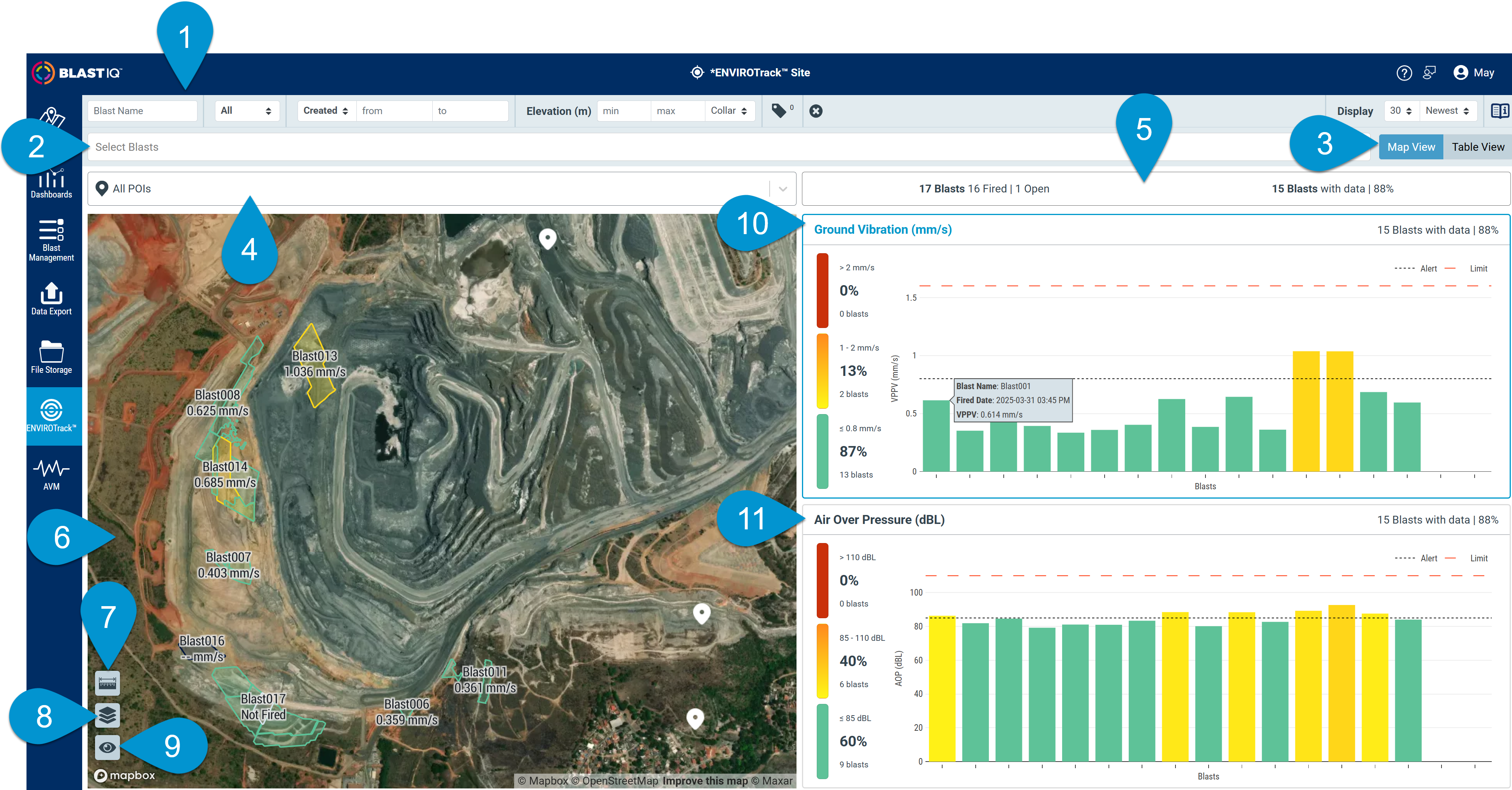Clear filters with the circled X icon
The image size is (1512, 790).
coord(816,111)
